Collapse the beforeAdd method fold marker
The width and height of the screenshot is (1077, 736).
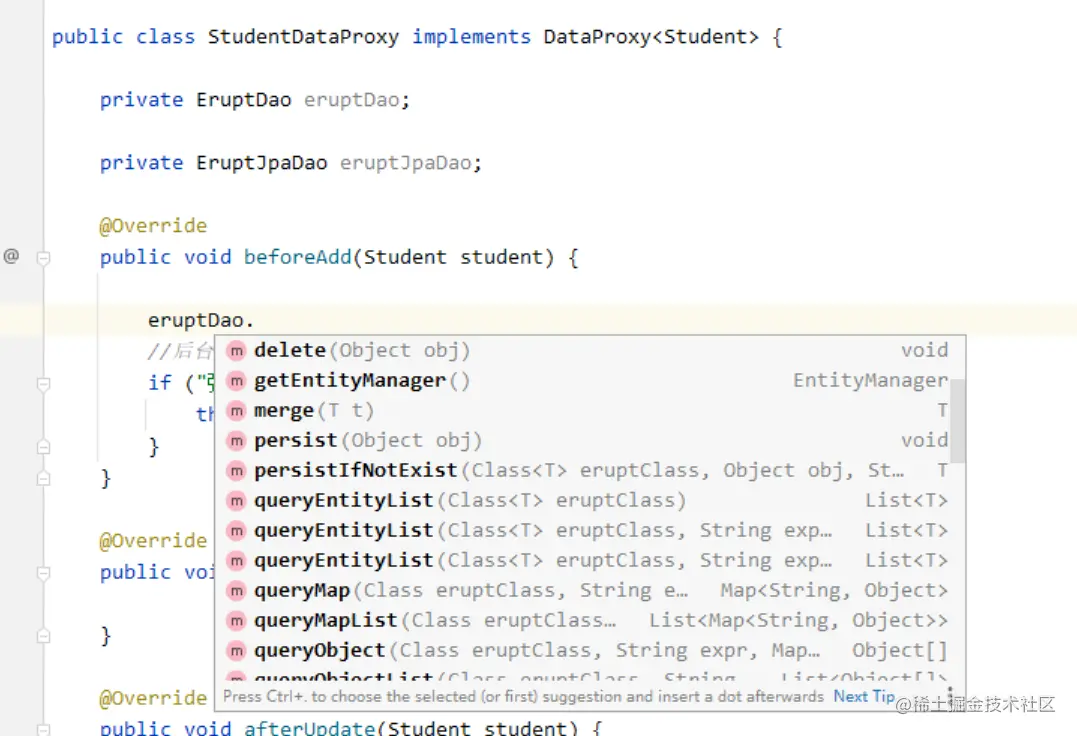[x=43, y=258]
